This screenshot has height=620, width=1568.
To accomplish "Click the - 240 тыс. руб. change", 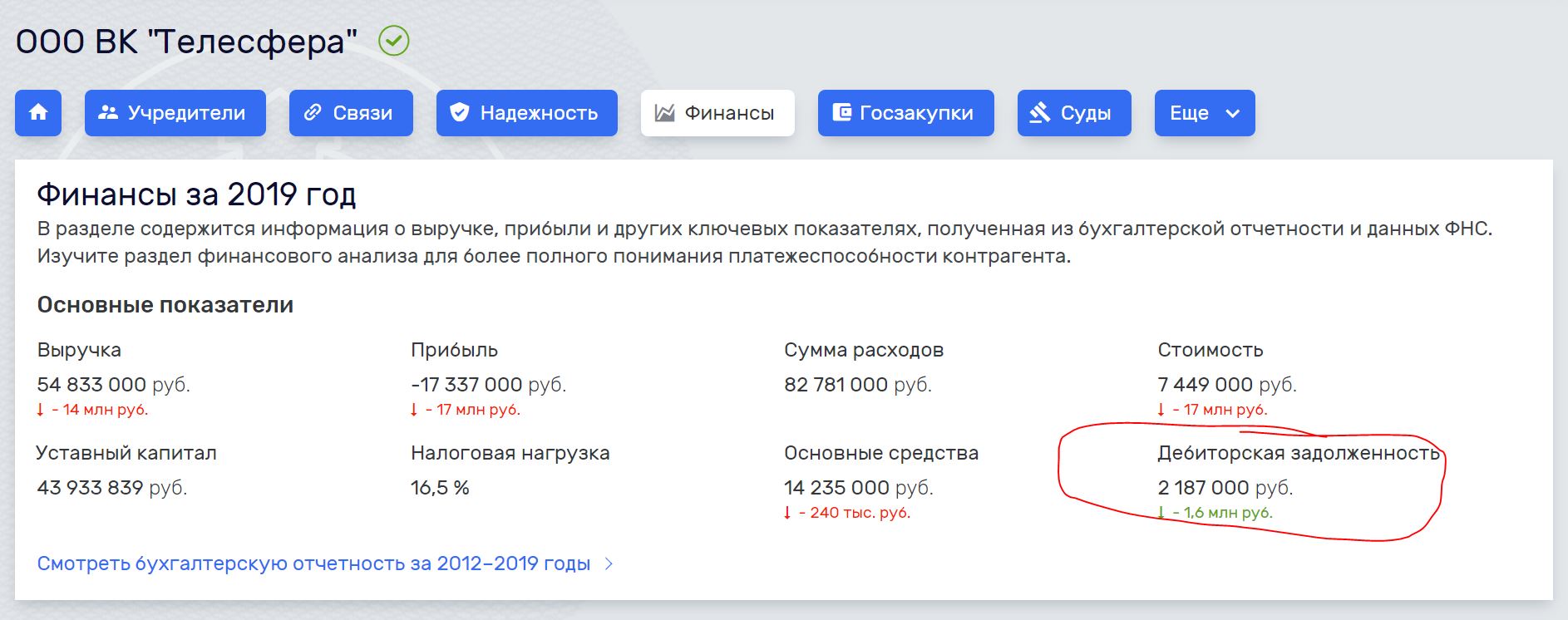I will click(x=847, y=513).
